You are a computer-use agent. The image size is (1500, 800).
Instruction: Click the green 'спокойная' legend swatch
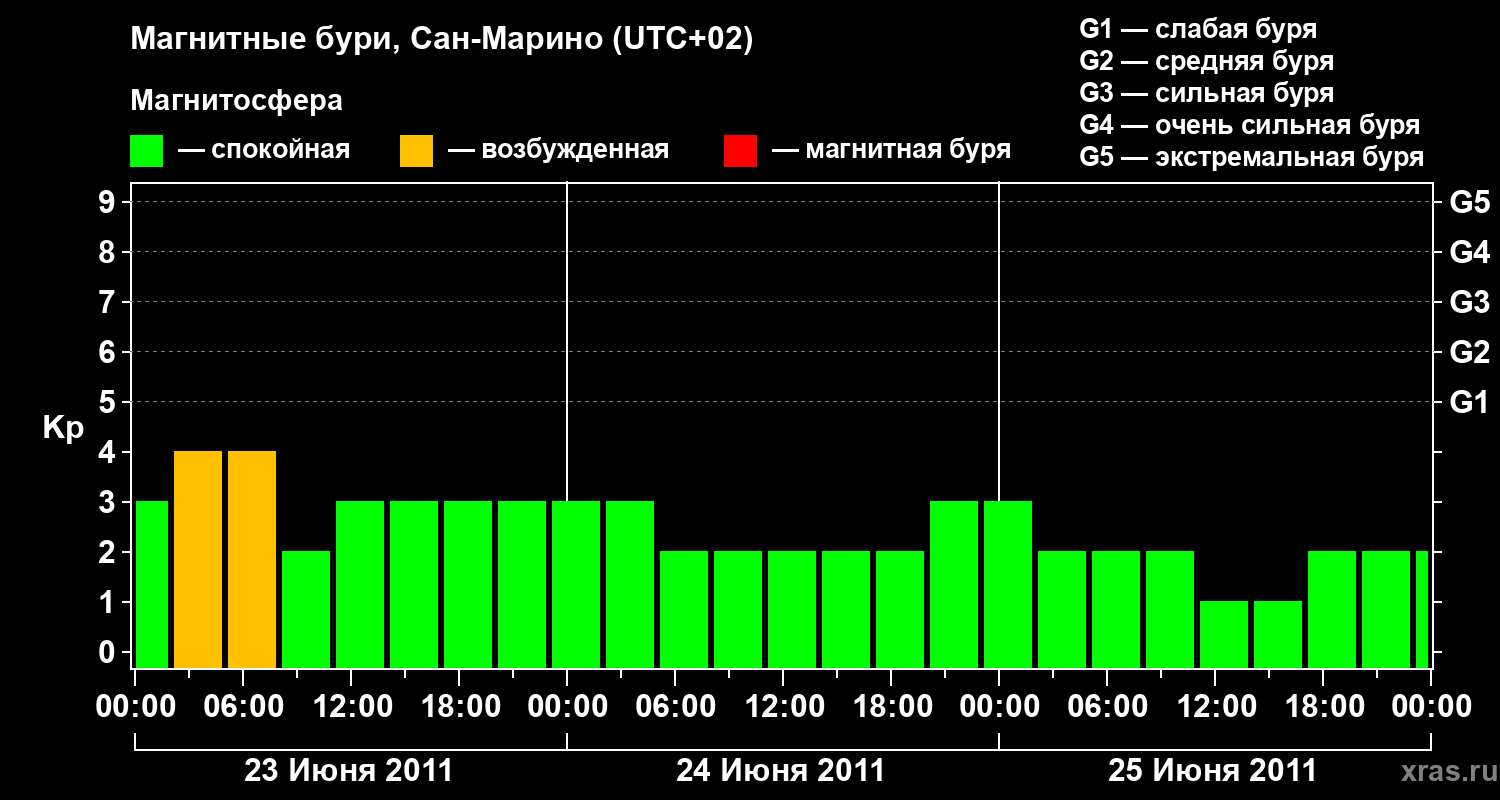(147, 151)
